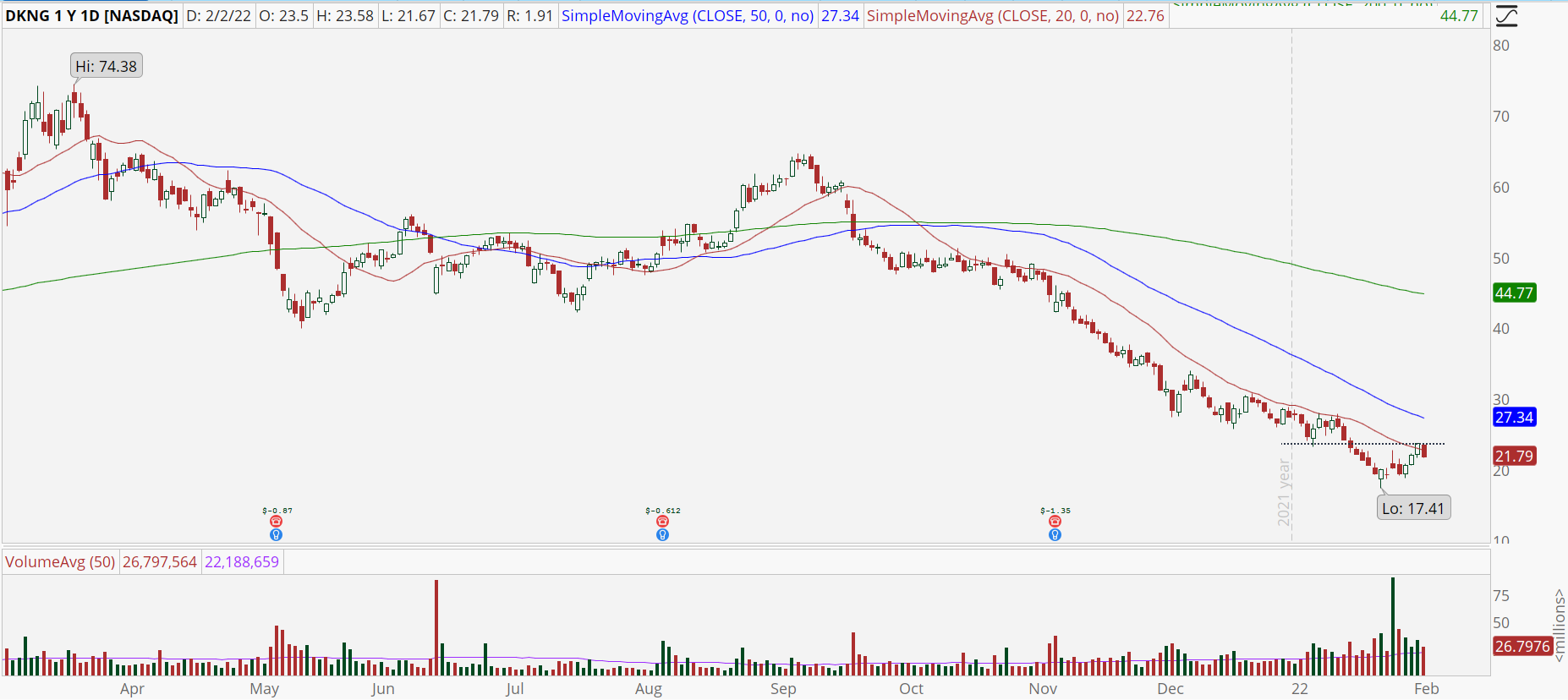
Task: Click the 26,797,564 volume value
Action: pyautogui.click(x=160, y=562)
